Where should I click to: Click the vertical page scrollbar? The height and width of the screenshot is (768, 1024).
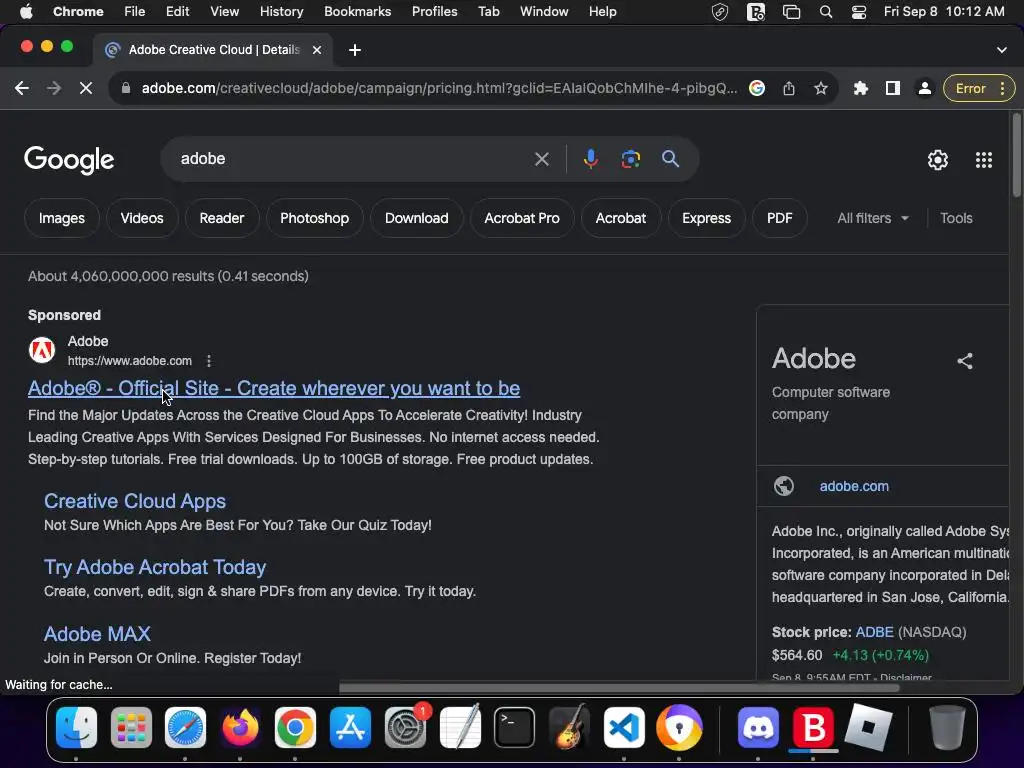pyautogui.click(x=1016, y=154)
